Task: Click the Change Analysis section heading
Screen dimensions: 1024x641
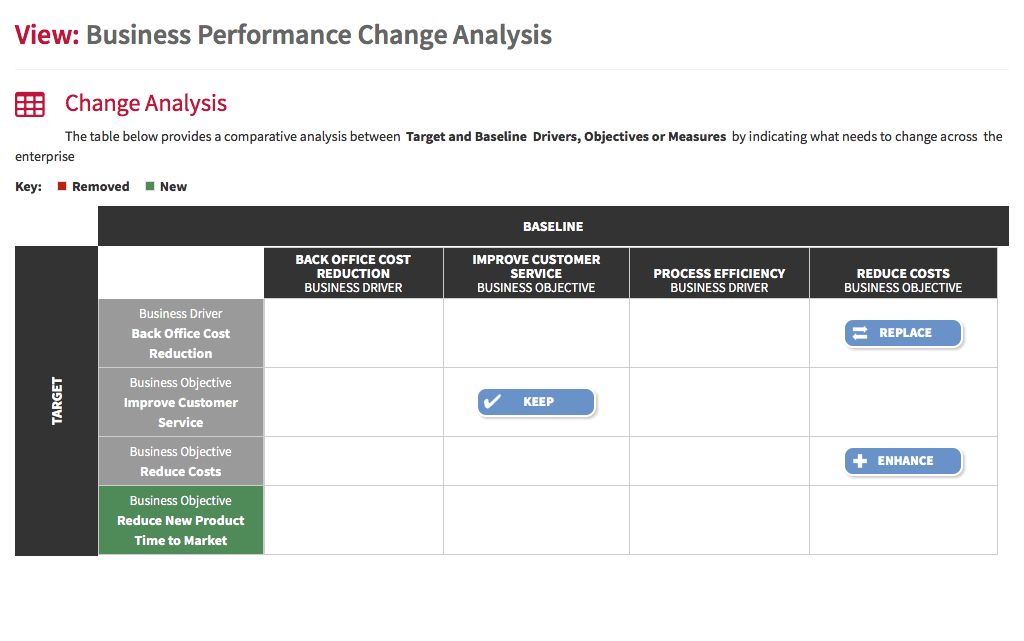Action: [146, 103]
